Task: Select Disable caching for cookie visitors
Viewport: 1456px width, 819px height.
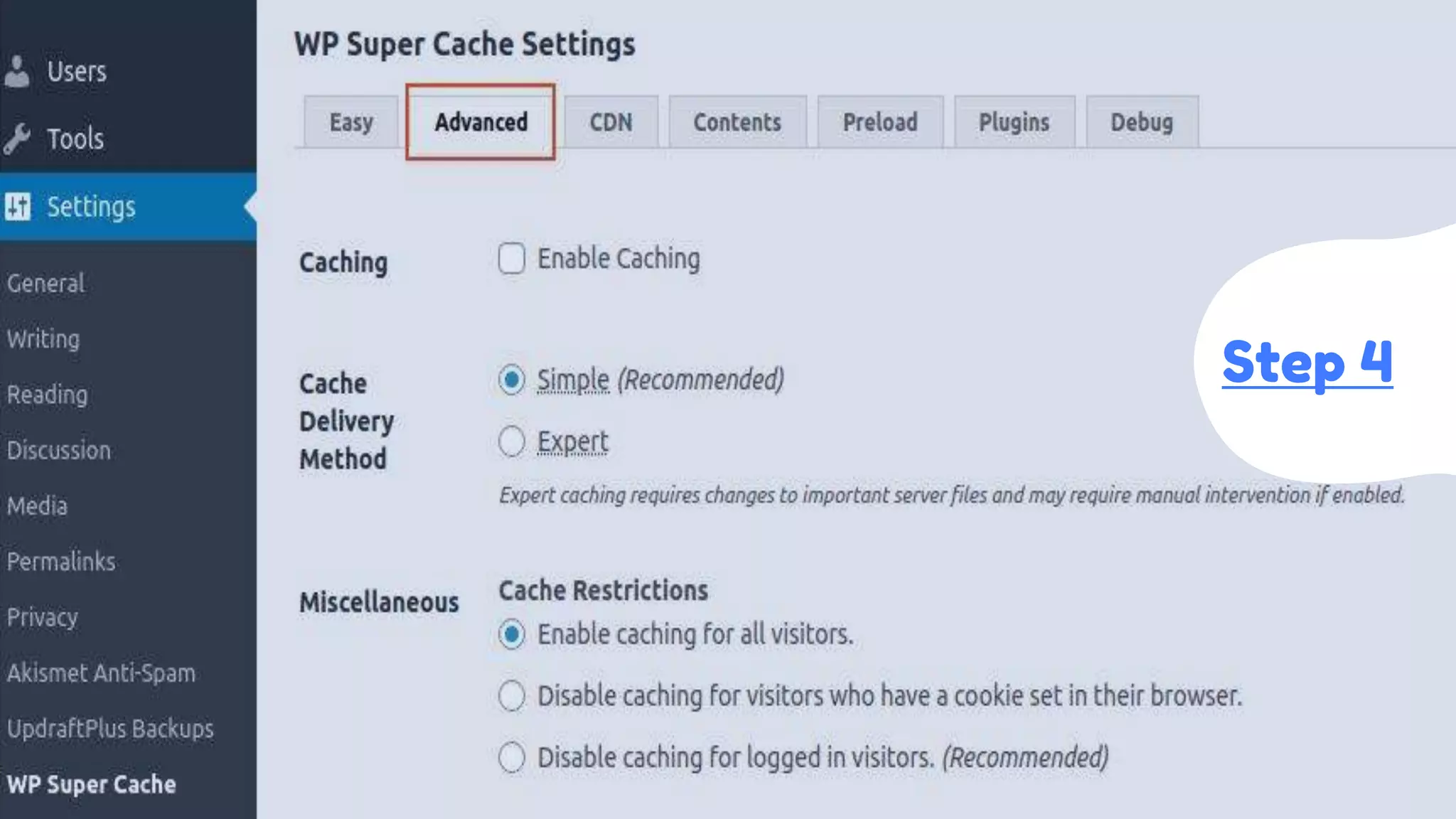Action: click(512, 696)
